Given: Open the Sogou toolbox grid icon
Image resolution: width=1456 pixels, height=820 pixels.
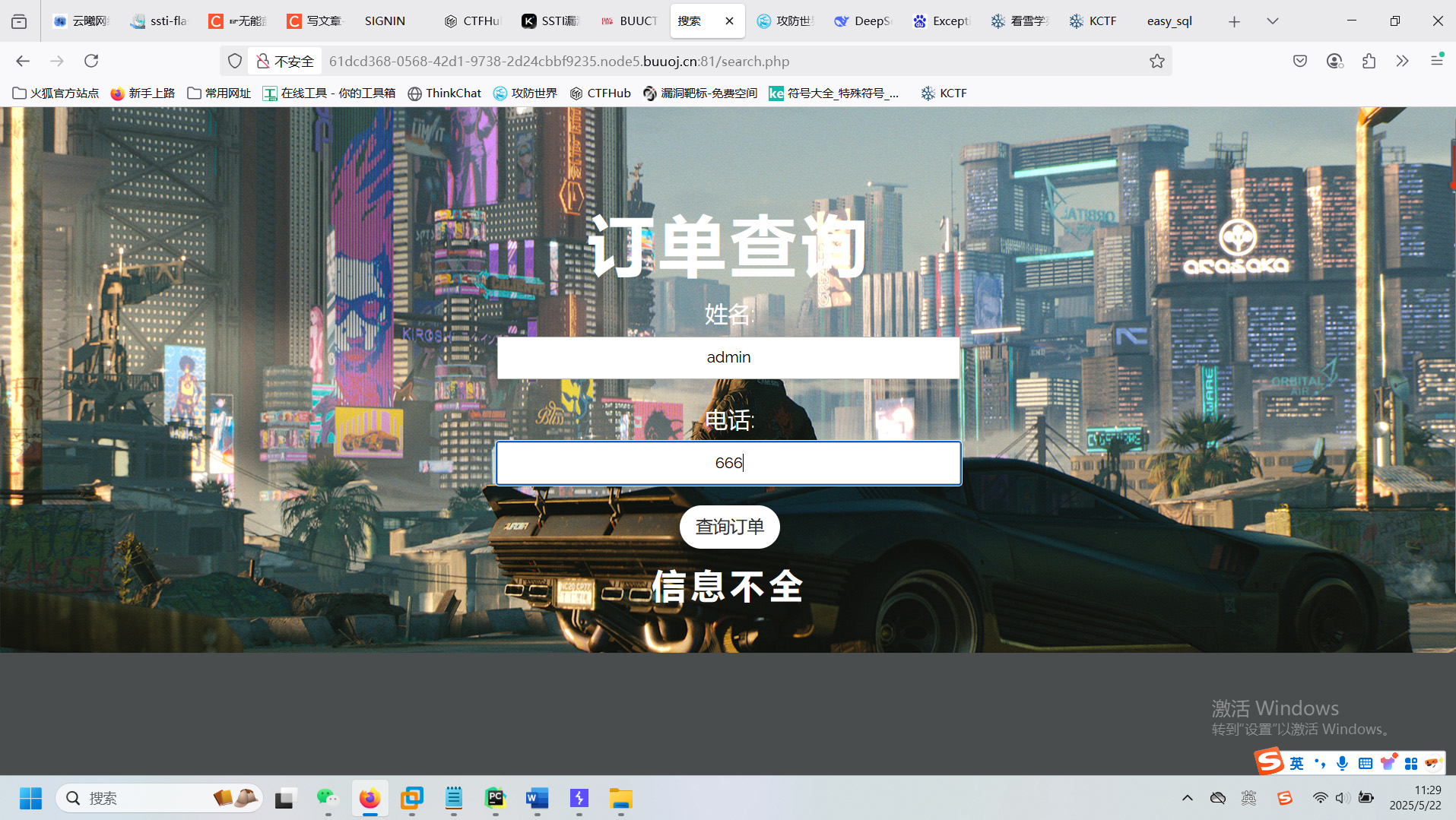Looking at the screenshot, I should pos(1411,763).
